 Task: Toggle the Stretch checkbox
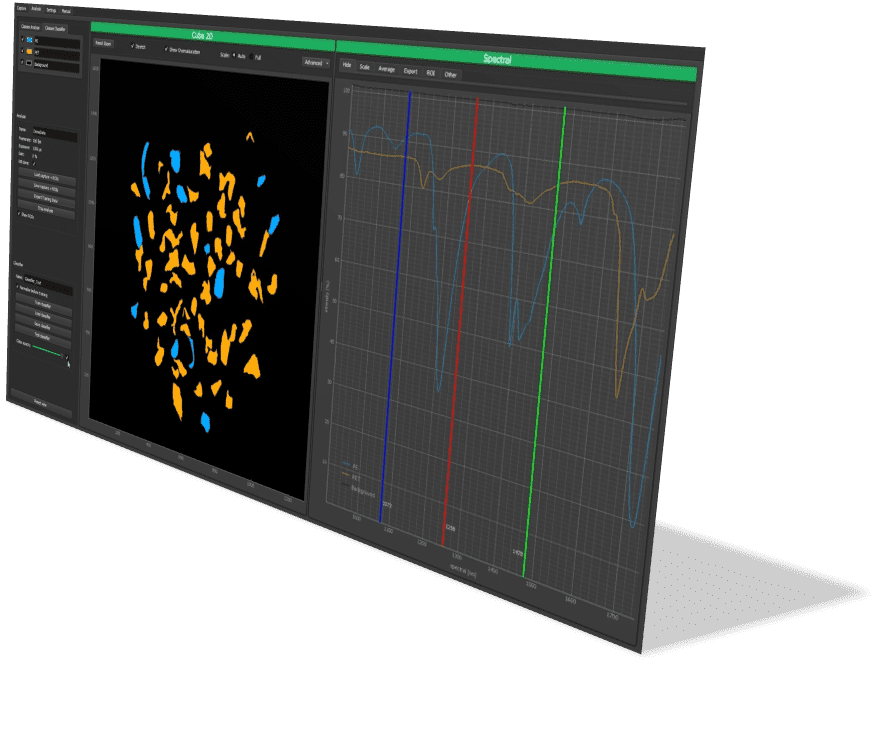pos(131,47)
